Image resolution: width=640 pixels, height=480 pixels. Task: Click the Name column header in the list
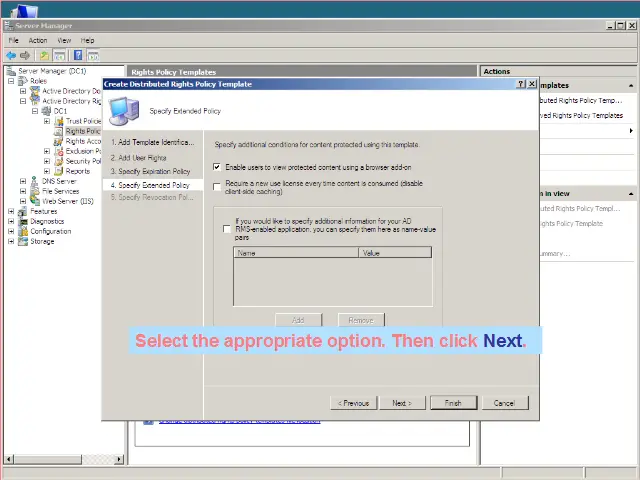click(x=296, y=253)
